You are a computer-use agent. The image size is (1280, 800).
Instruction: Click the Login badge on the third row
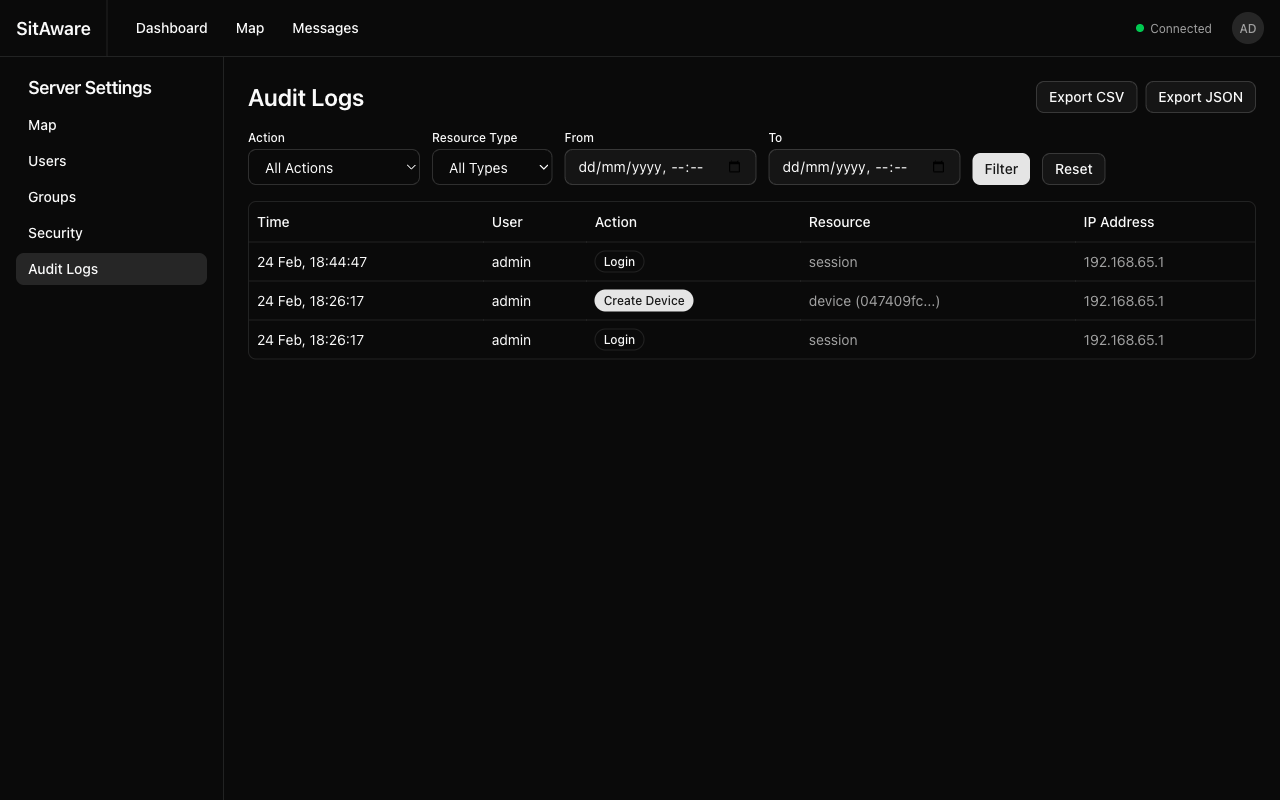click(619, 339)
